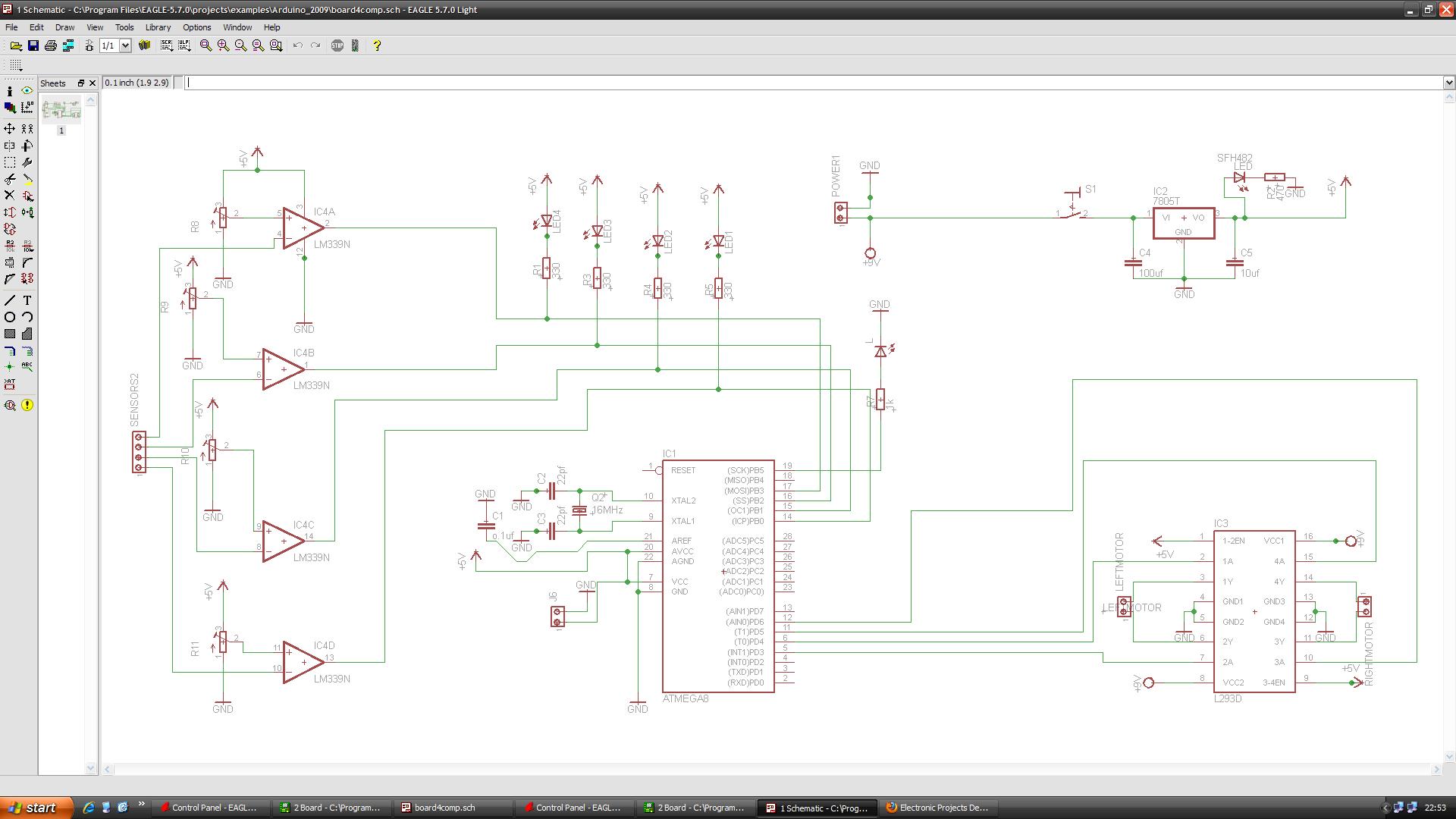Select the Junction green dot tool
This screenshot has height=819, width=1456.
click(10, 367)
